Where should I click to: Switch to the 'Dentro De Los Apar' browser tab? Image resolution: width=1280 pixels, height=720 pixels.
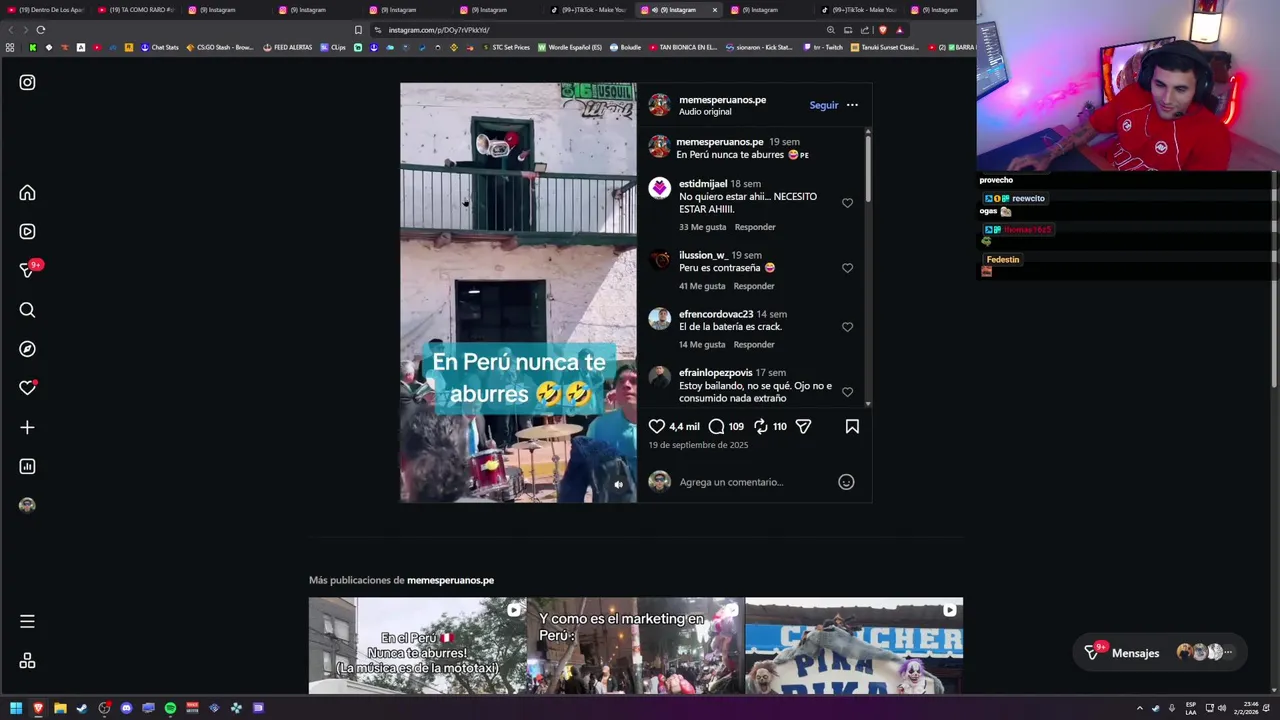point(44,10)
